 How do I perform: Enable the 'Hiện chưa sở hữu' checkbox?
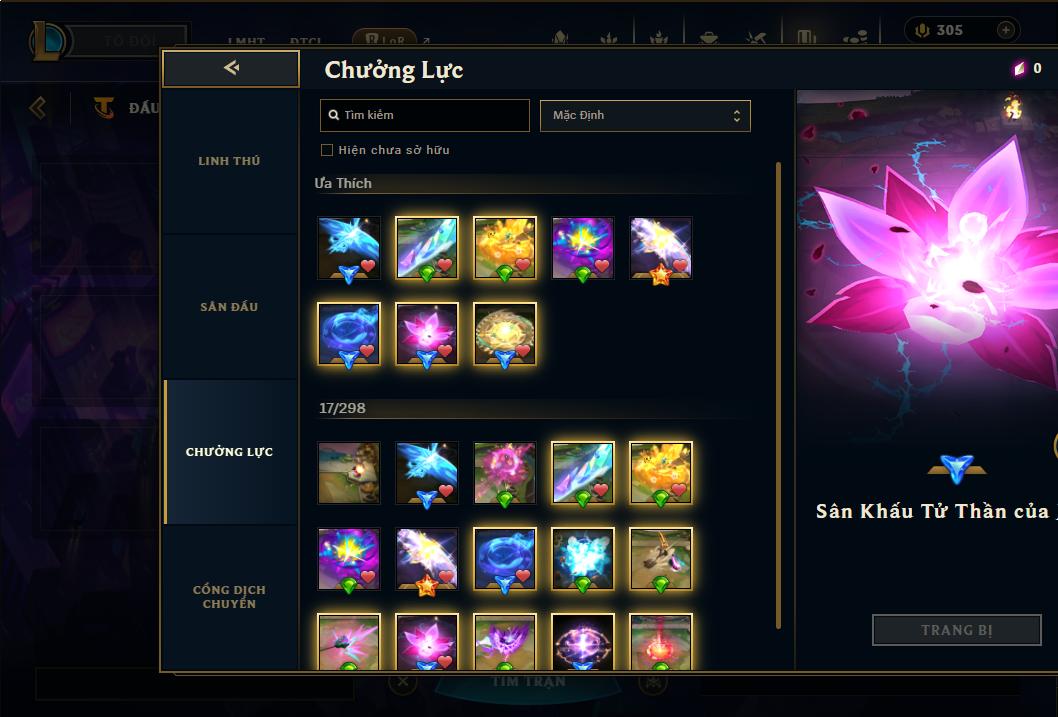(x=327, y=150)
